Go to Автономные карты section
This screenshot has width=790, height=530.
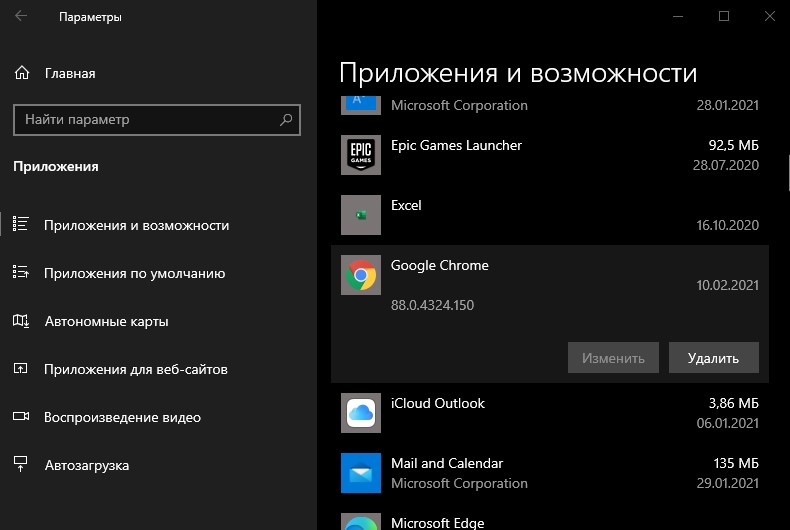tap(106, 321)
